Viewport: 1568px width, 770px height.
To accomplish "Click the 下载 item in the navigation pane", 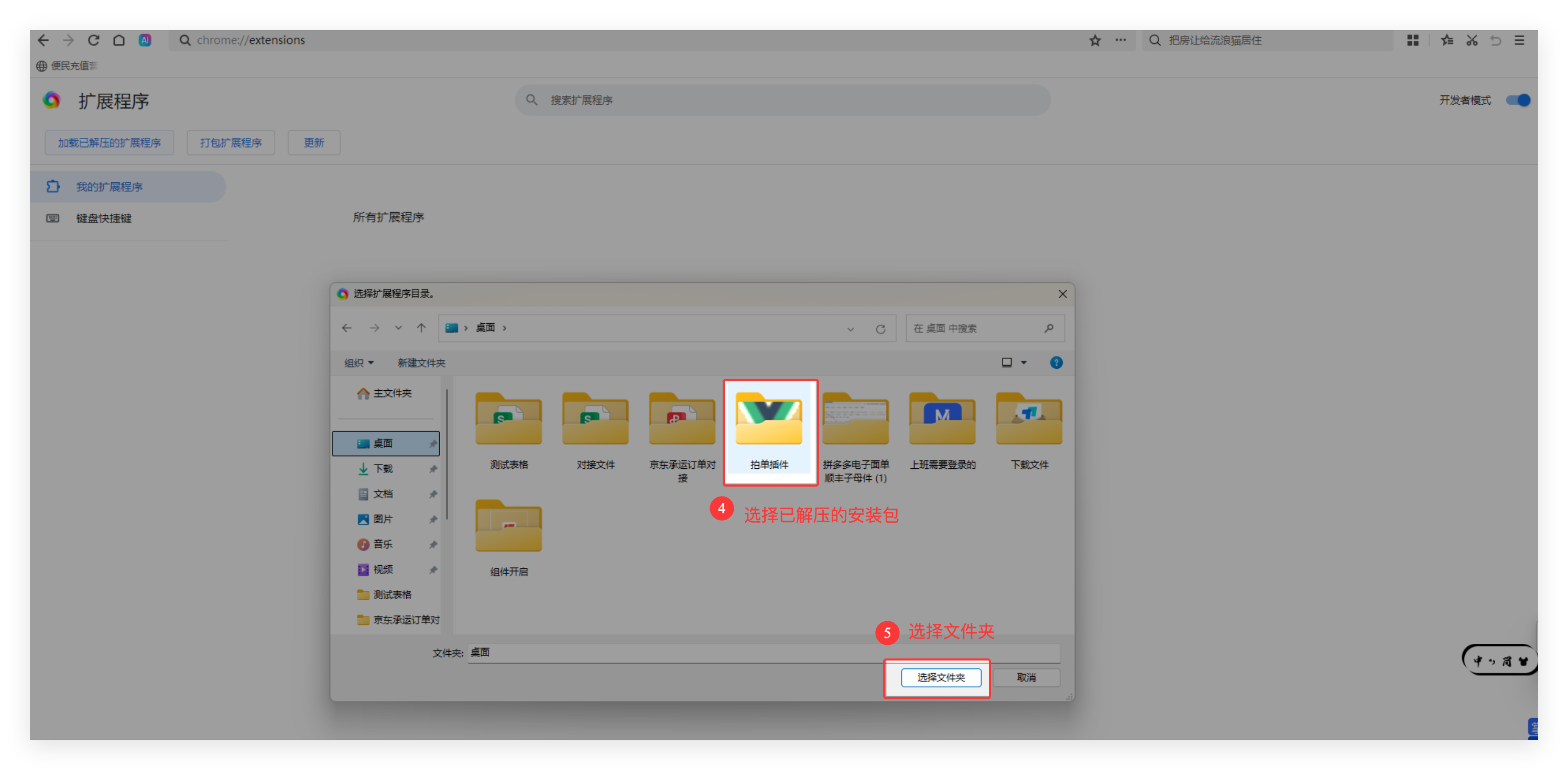I will point(384,468).
